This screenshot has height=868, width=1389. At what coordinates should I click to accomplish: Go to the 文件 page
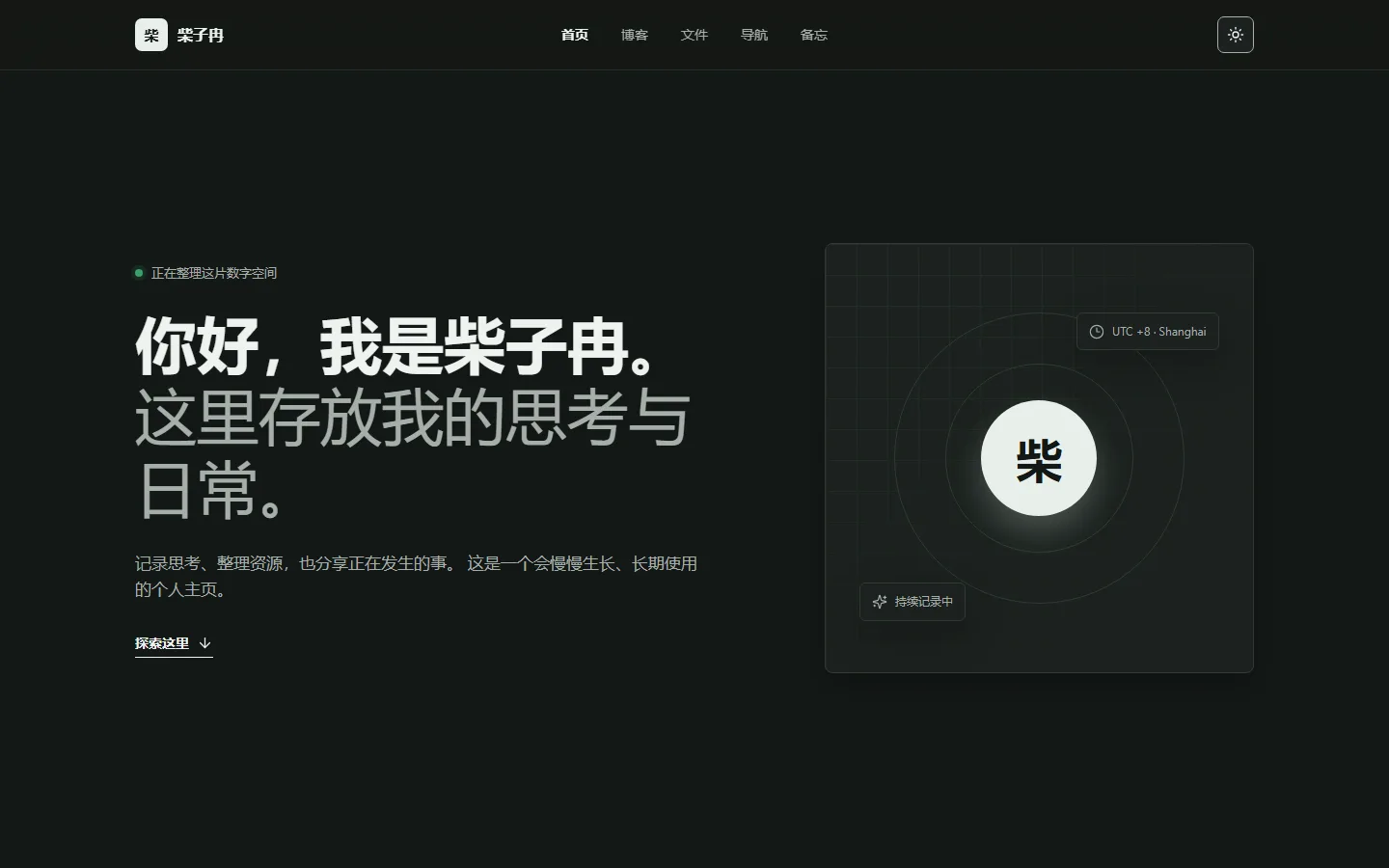694,35
